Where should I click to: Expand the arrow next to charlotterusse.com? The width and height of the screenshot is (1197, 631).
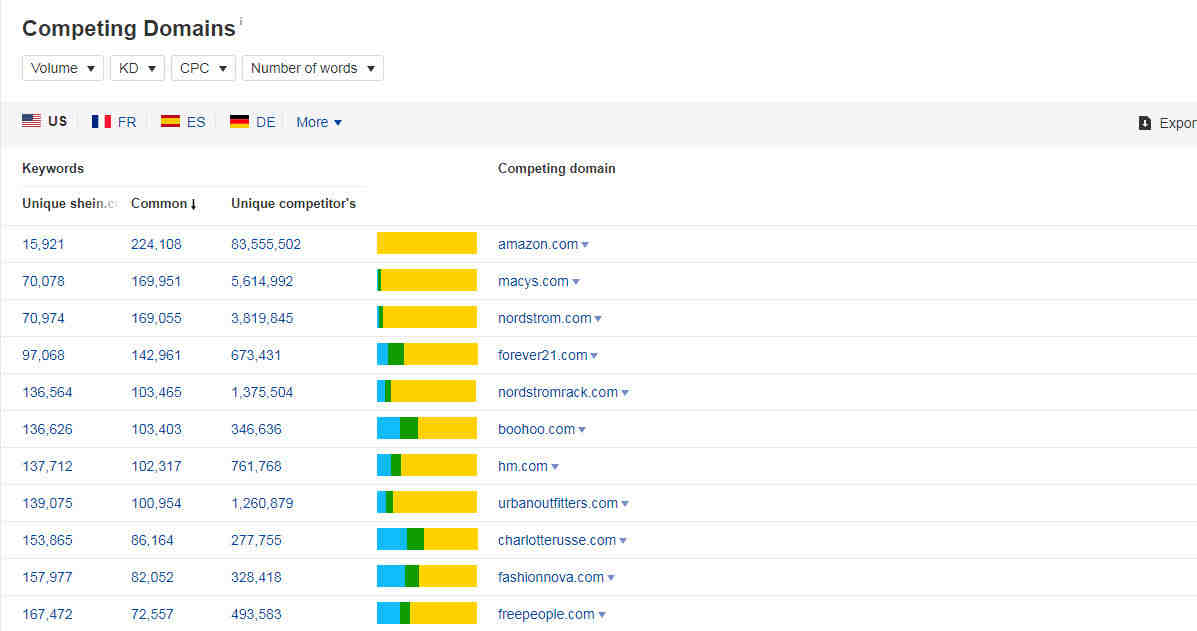coord(623,541)
